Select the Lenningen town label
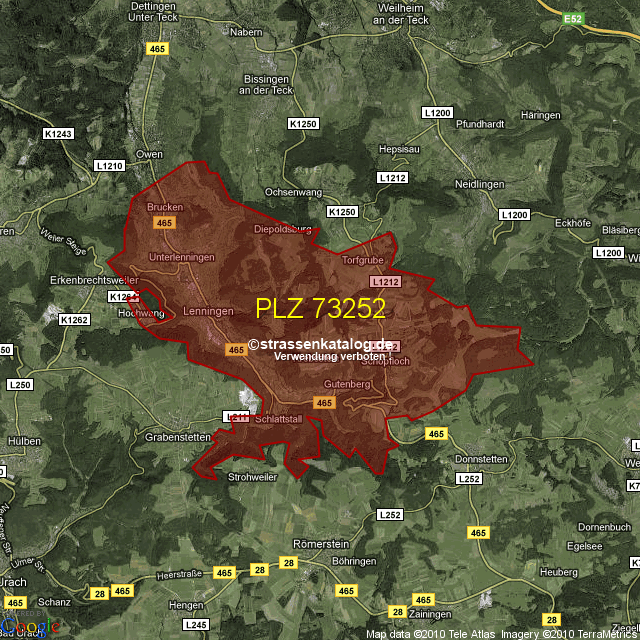 (x=208, y=311)
